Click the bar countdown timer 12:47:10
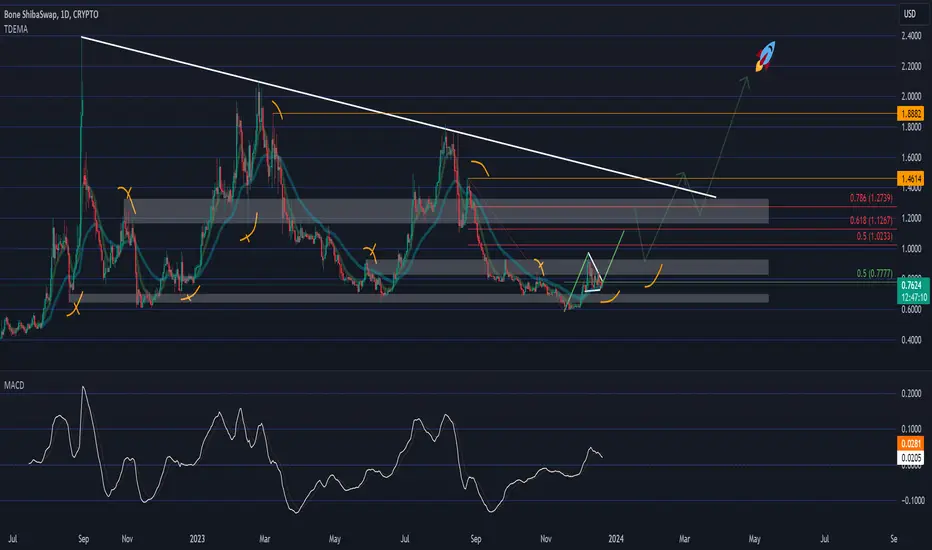 (x=913, y=297)
